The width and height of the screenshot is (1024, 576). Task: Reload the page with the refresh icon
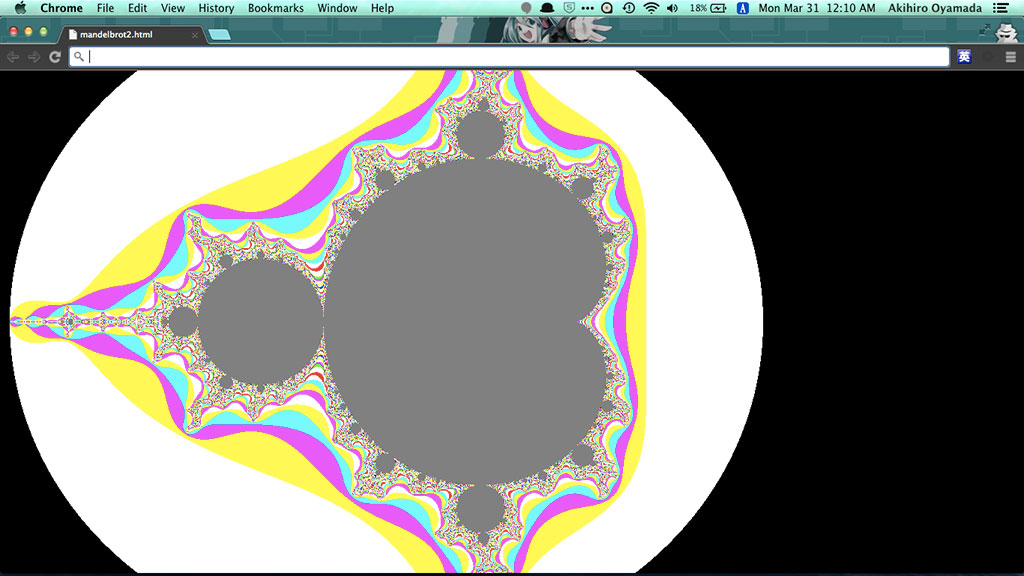[x=55, y=57]
